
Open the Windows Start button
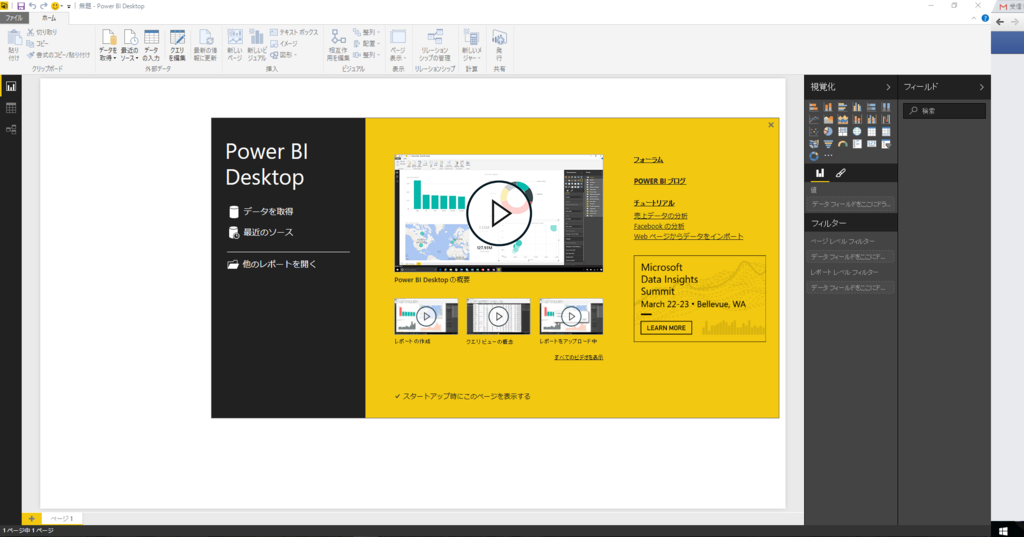1003,530
